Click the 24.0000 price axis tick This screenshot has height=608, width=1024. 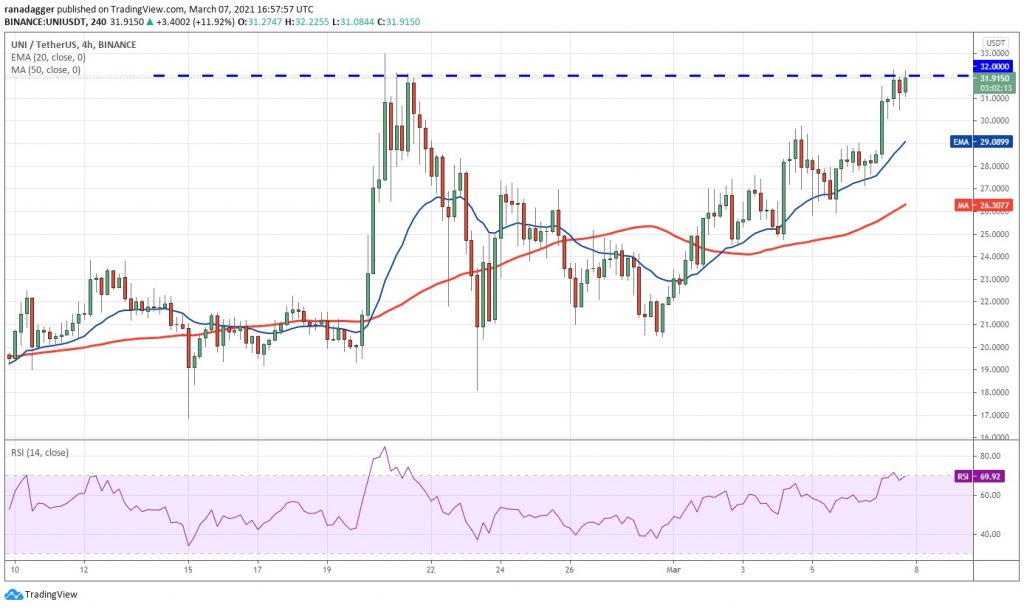(993, 257)
